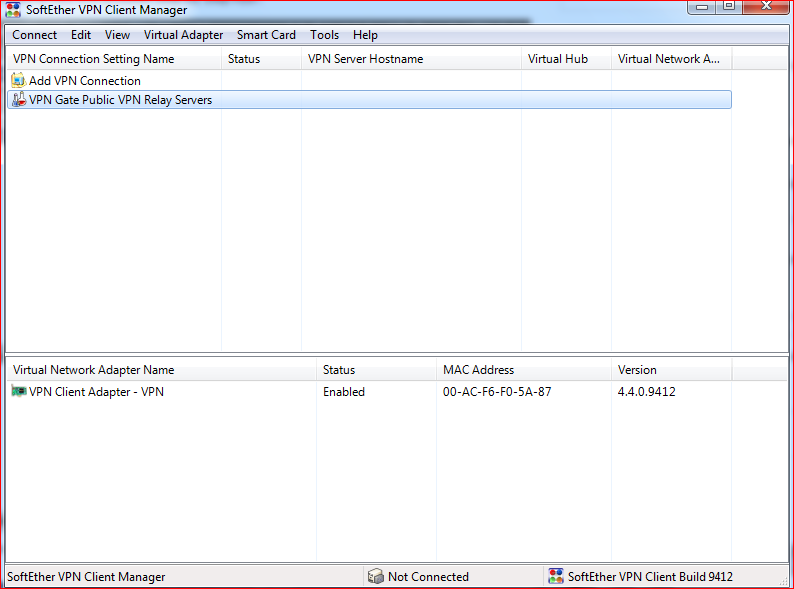Click version value 4.4.0.9412

[646, 391]
